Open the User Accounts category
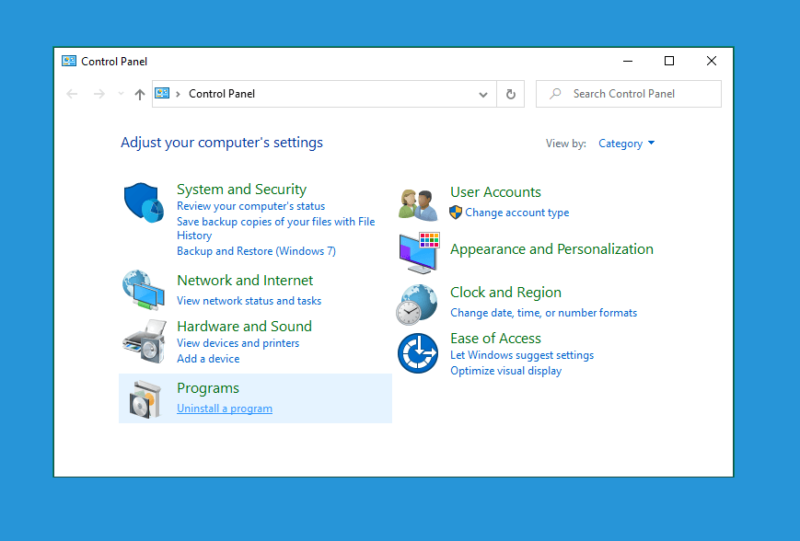Viewport: 800px width, 541px height. [495, 192]
